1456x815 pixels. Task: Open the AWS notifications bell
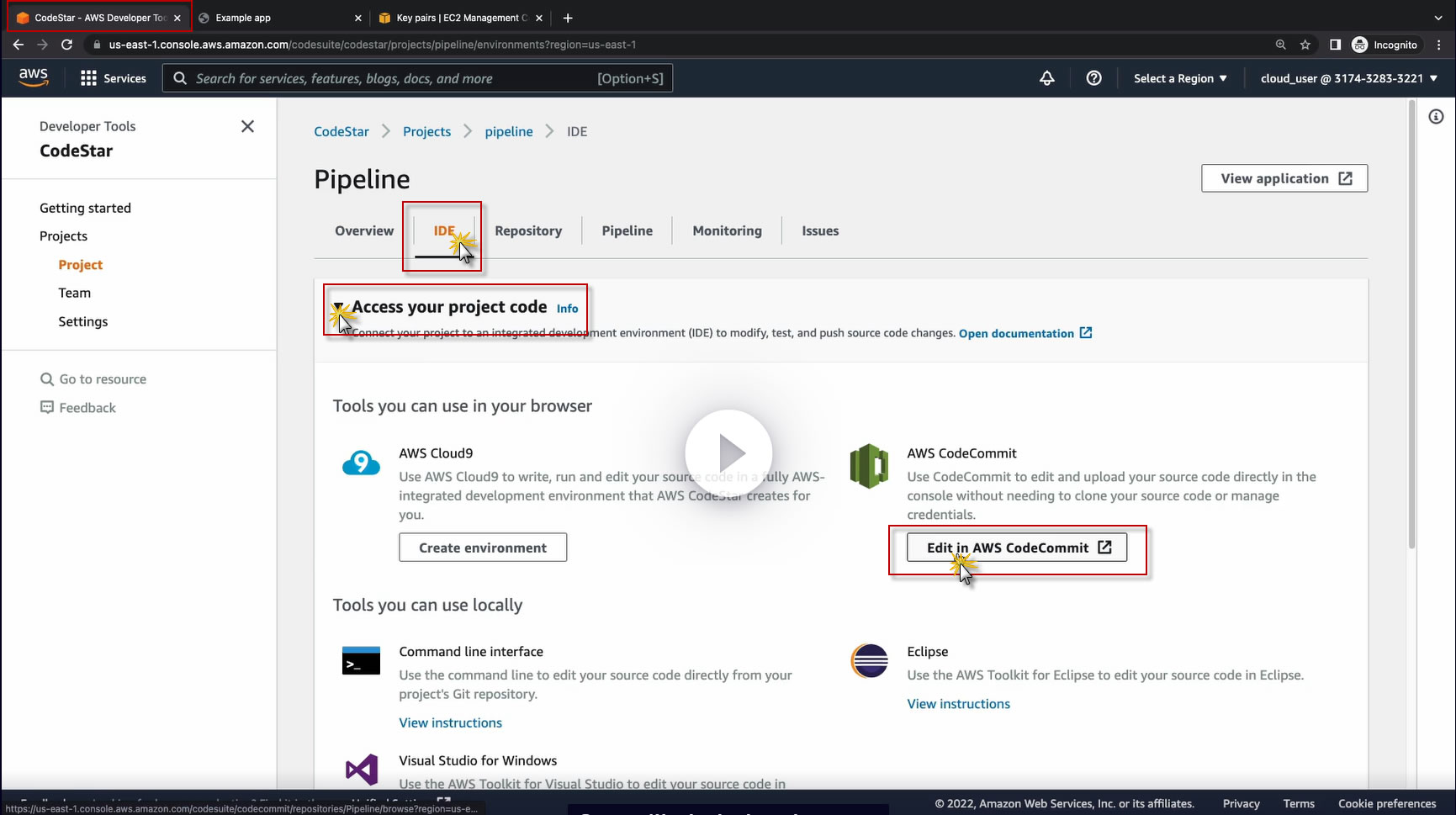pos(1047,78)
